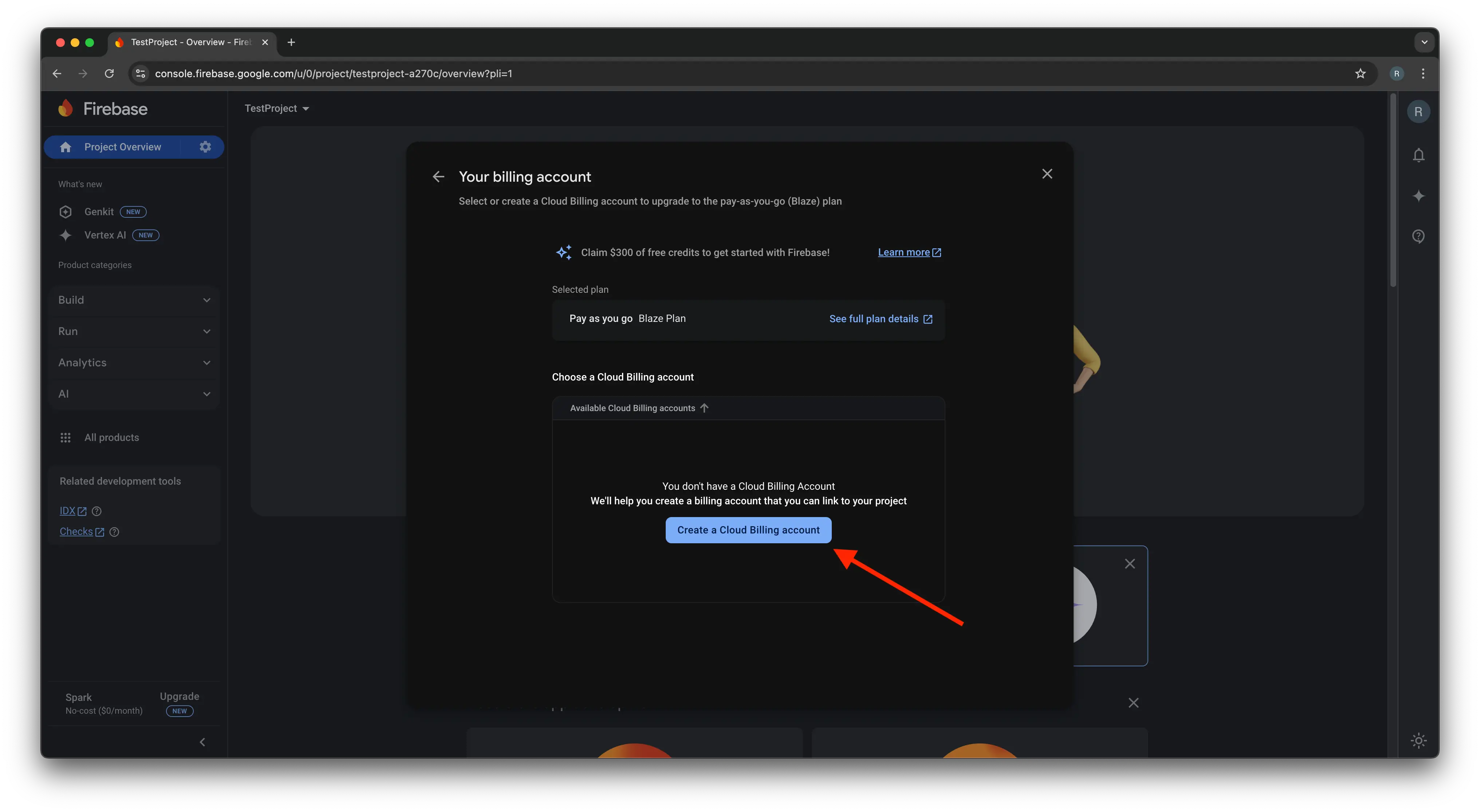The height and width of the screenshot is (812, 1480).
Task: Expand the AI category
Action: click(x=134, y=394)
